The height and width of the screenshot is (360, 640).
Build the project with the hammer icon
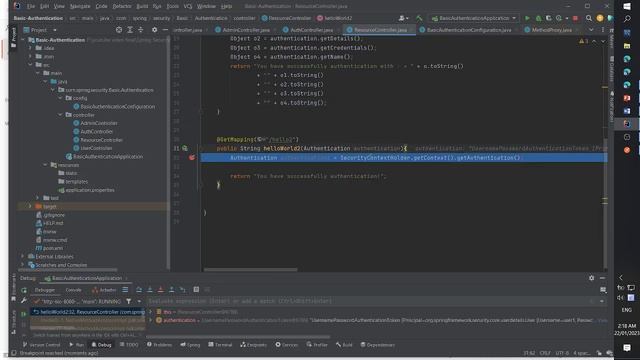pos(419,18)
